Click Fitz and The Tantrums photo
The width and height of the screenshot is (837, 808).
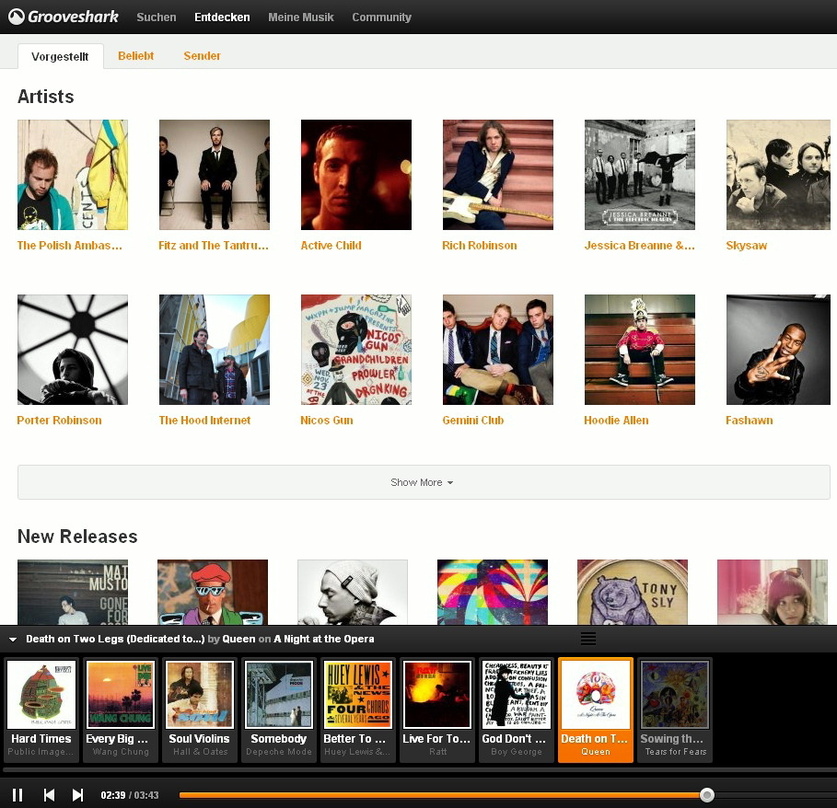(215, 175)
